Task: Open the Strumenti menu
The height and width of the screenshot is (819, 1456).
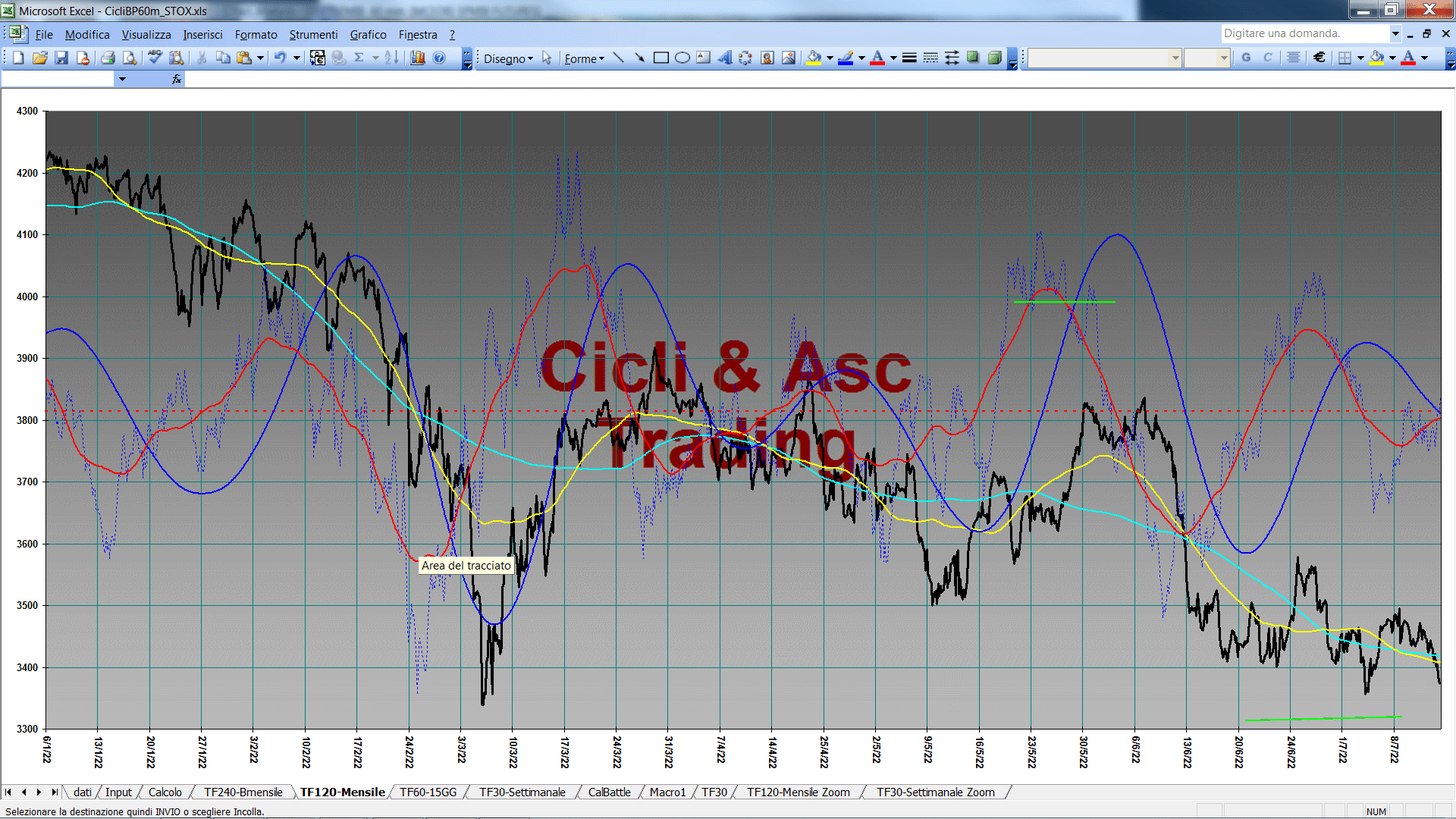Action: [x=313, y=34]
